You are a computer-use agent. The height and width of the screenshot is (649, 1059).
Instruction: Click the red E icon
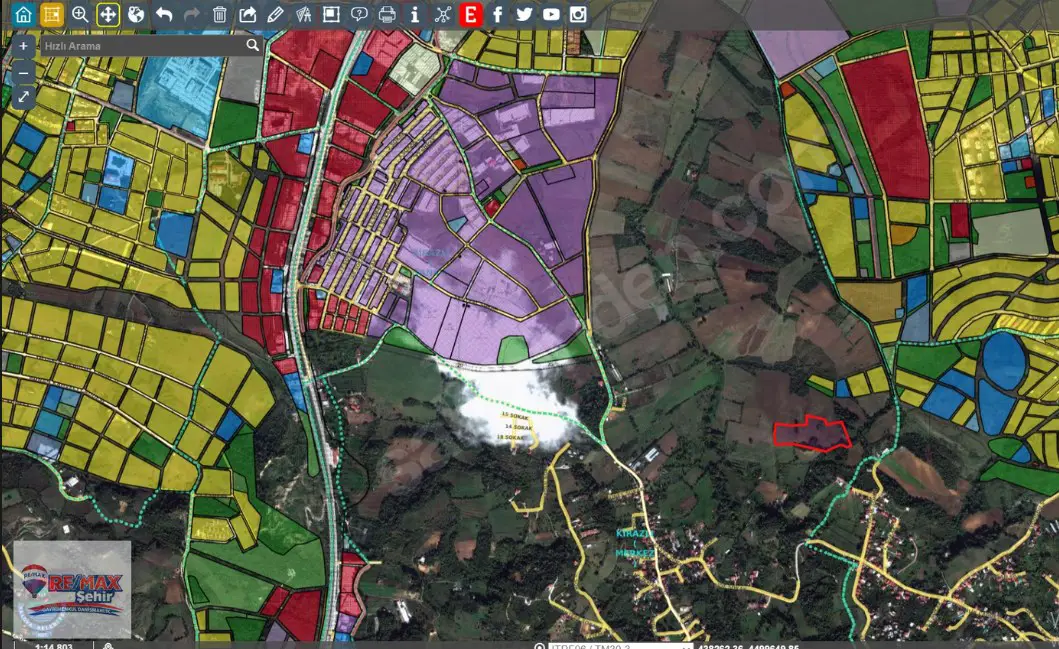[471, 14]
